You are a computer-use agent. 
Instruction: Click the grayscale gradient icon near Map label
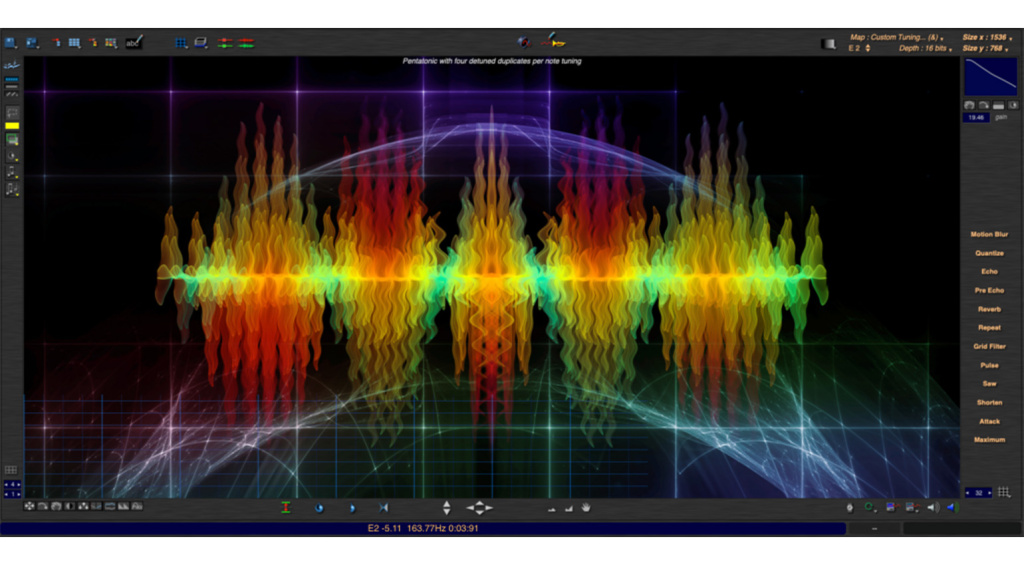(828, 44)
